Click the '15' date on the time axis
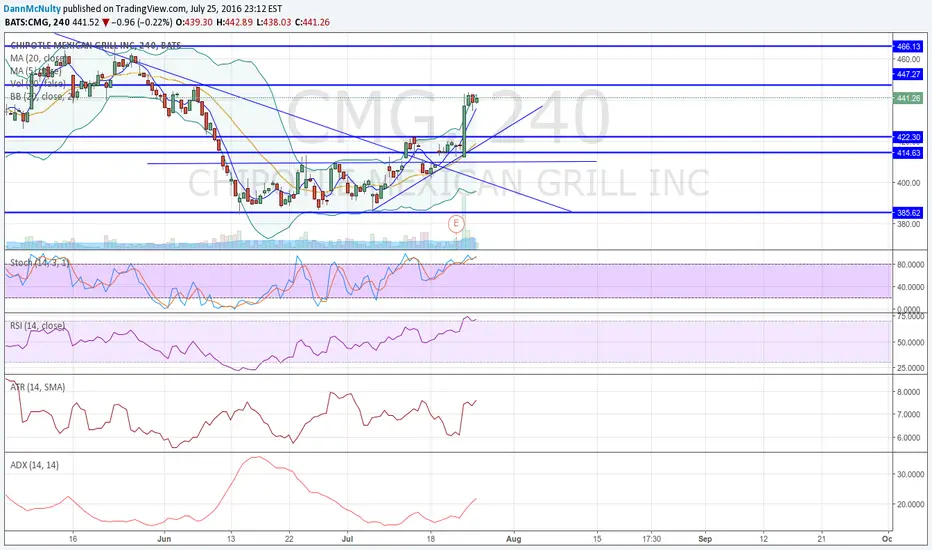This screenshot has width=932, height=550. (x=597, y=539)
